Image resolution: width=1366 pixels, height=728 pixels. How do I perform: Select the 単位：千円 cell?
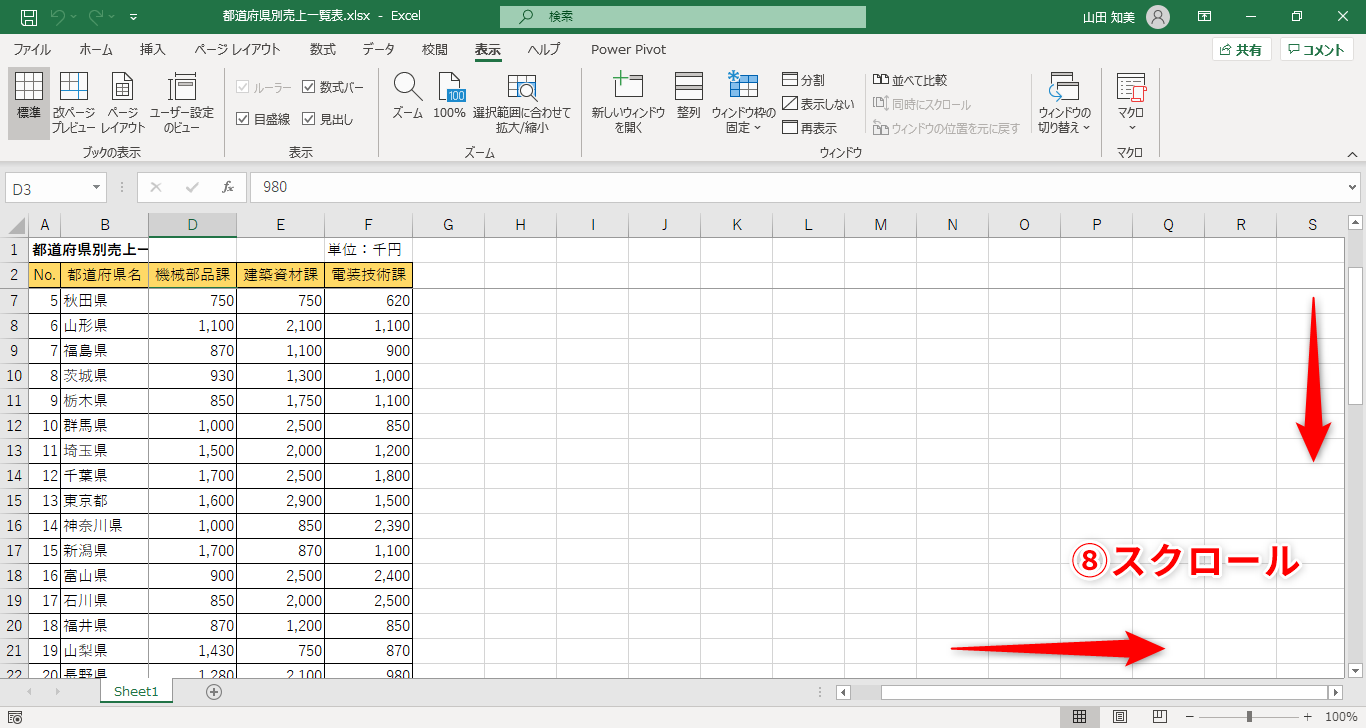[x=368, y=250]
